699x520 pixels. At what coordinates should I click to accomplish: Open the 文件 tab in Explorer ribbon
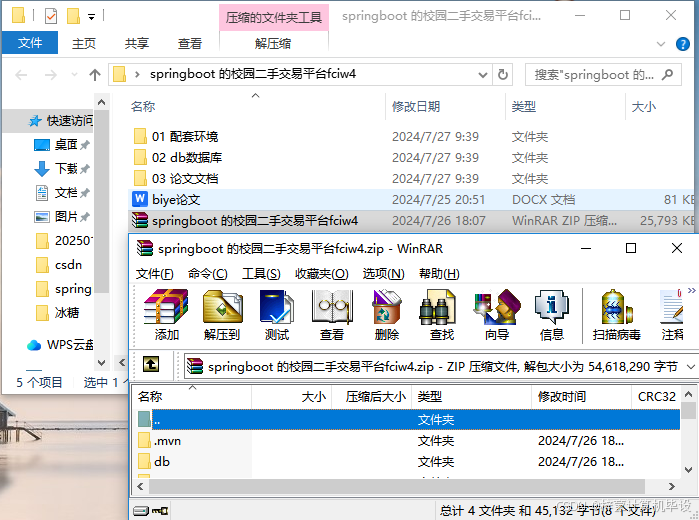(x=30, y=43)
